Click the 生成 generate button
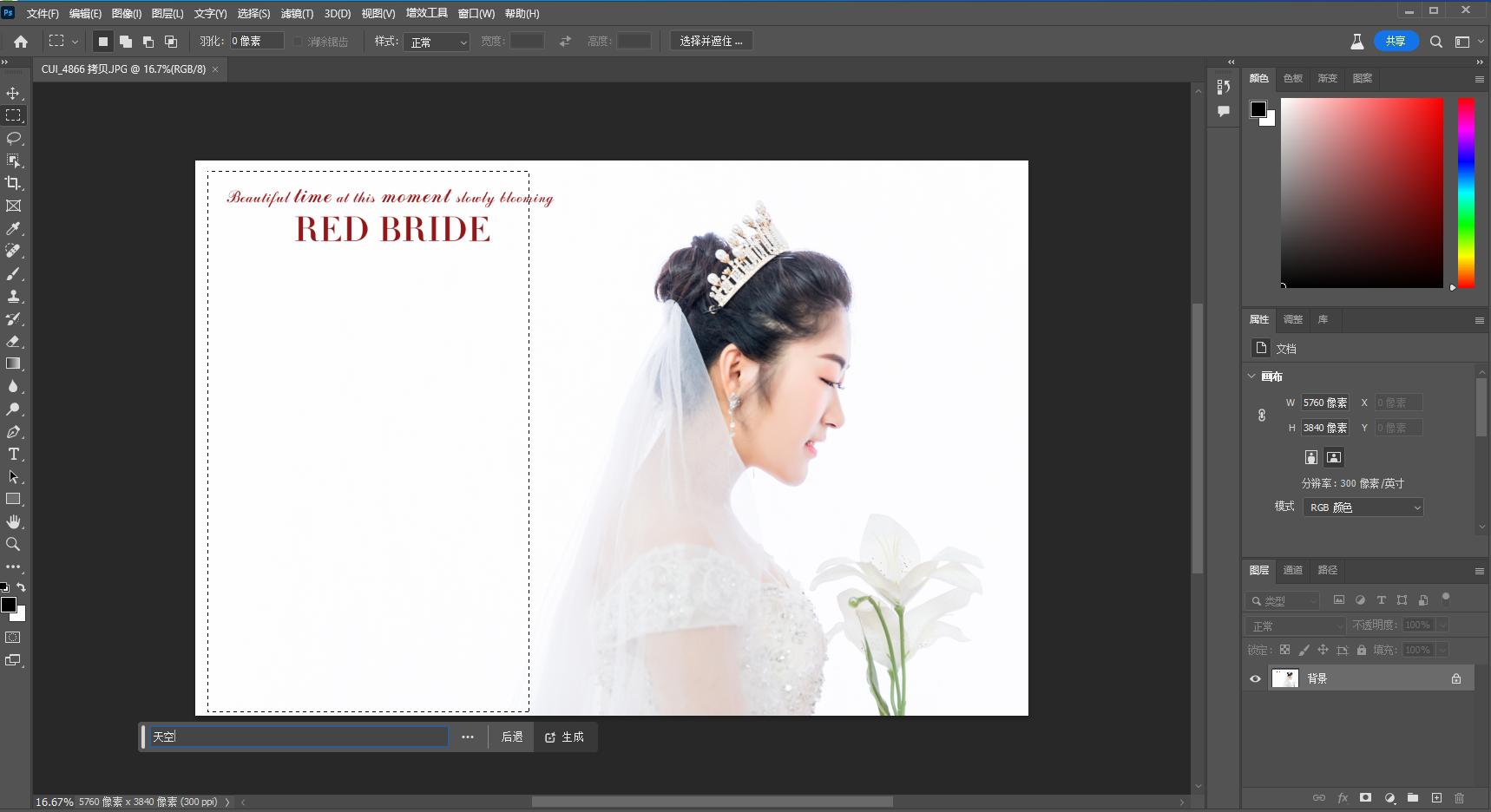The image size is (1491, 812). tap(565, 737)
